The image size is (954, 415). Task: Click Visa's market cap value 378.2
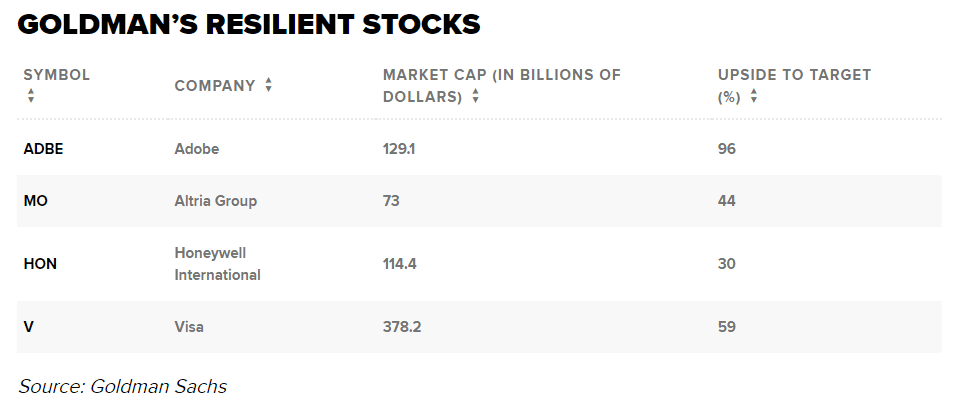pos(404,326)
